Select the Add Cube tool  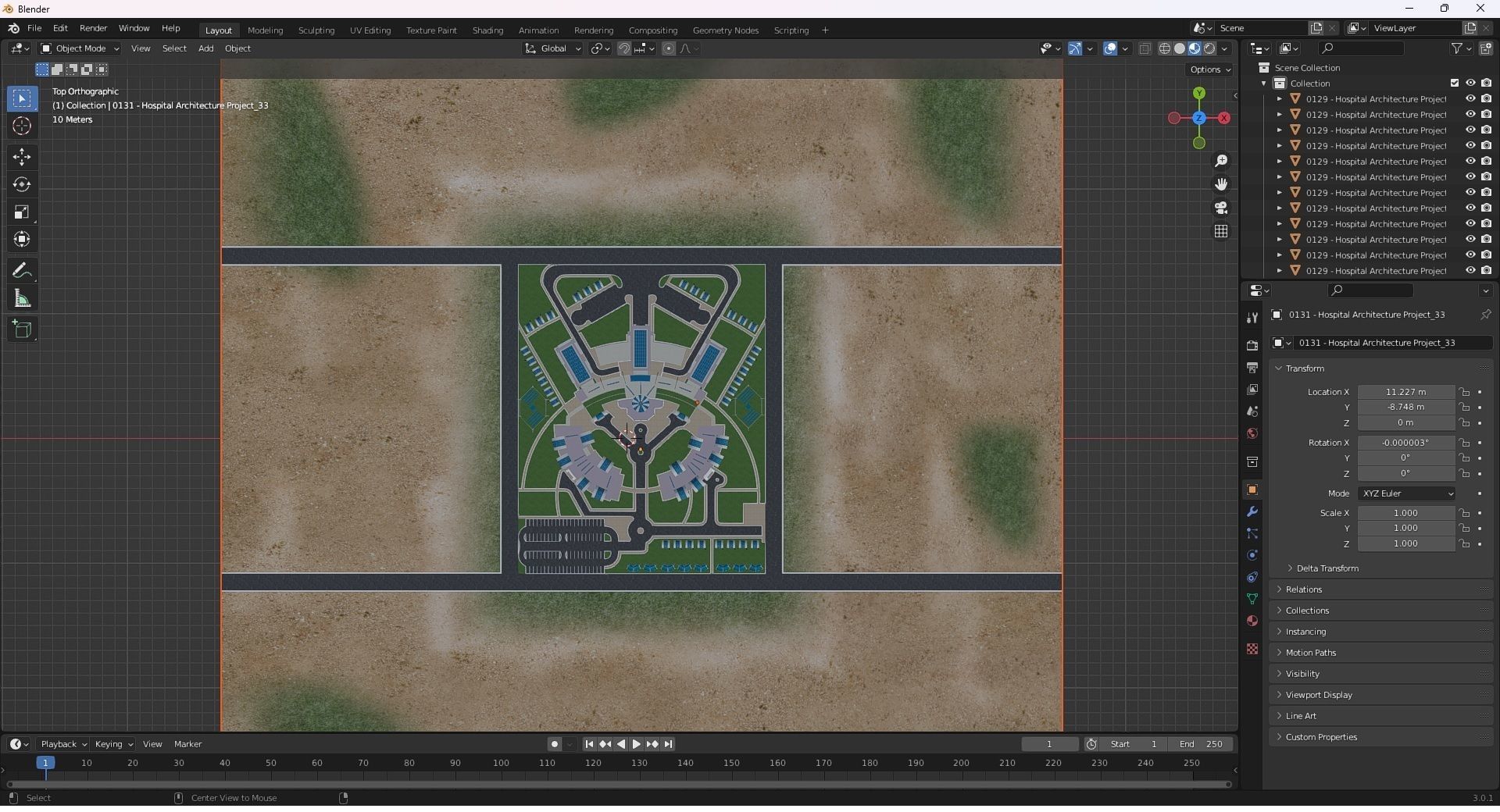tap(22, 329)
